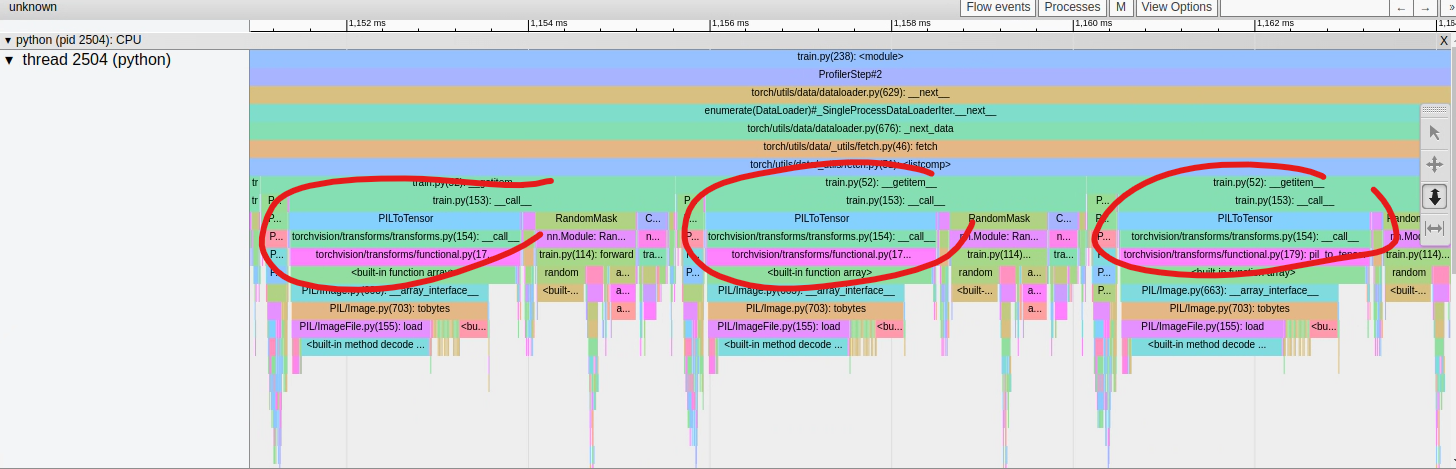This screenshot has width=1456, height=469.
Task: Choose the zoom up-down arrow tool
Action: point(1435,196)
